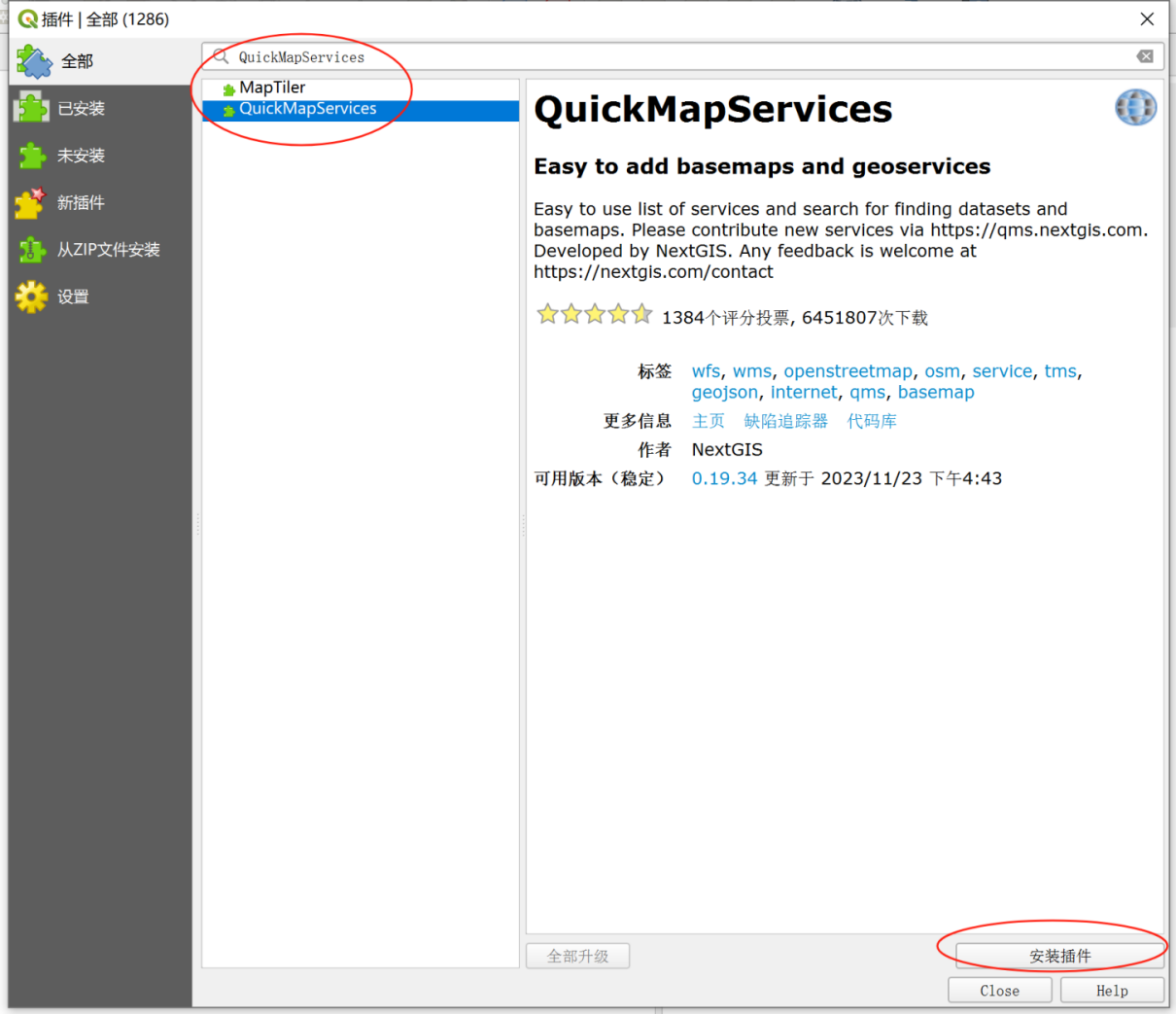
Task: Click the 6451807次下载 download count text
Action: pyautogui.click(x=865, y=318)
